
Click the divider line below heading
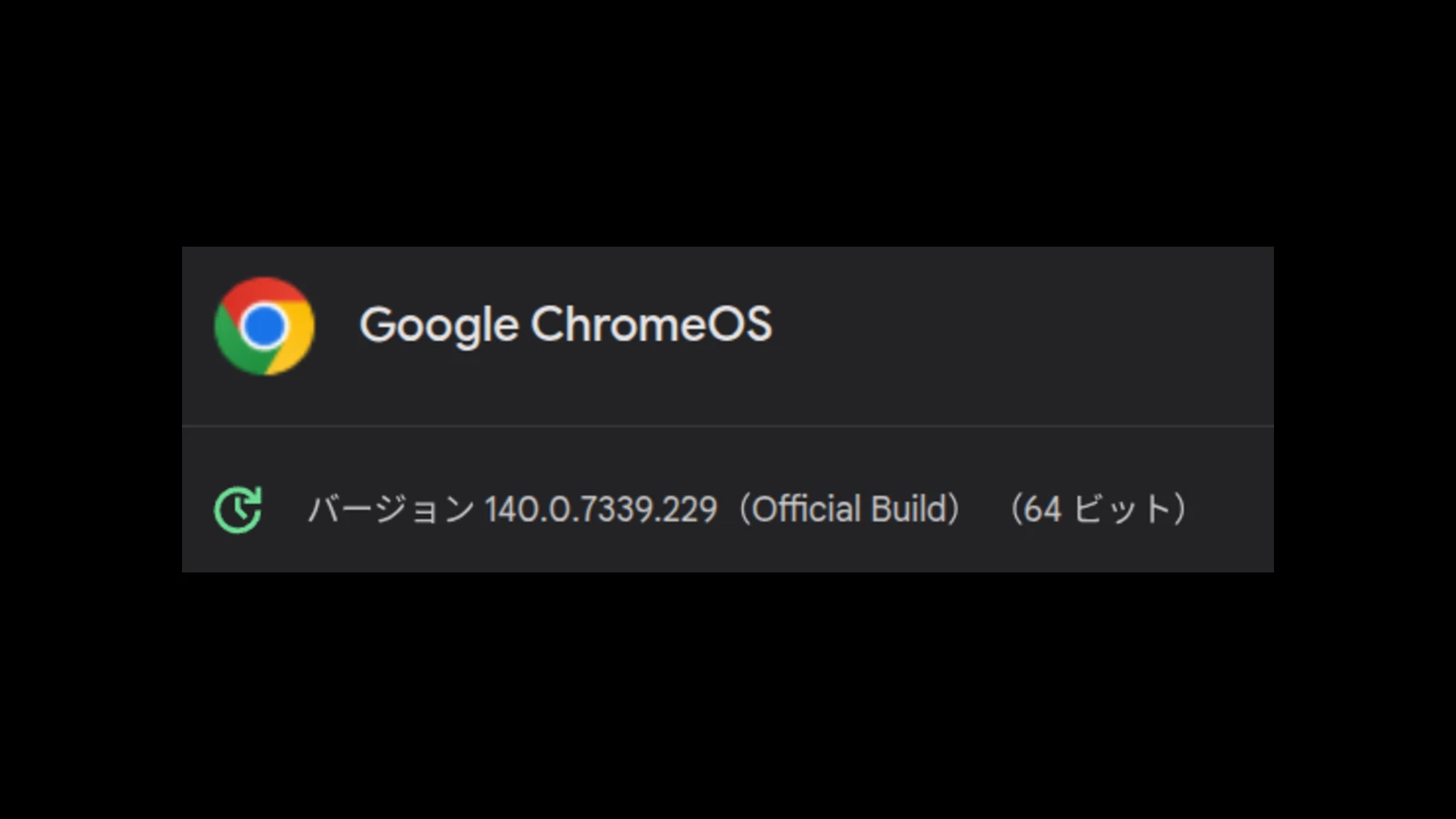click(x=728, y=426)
